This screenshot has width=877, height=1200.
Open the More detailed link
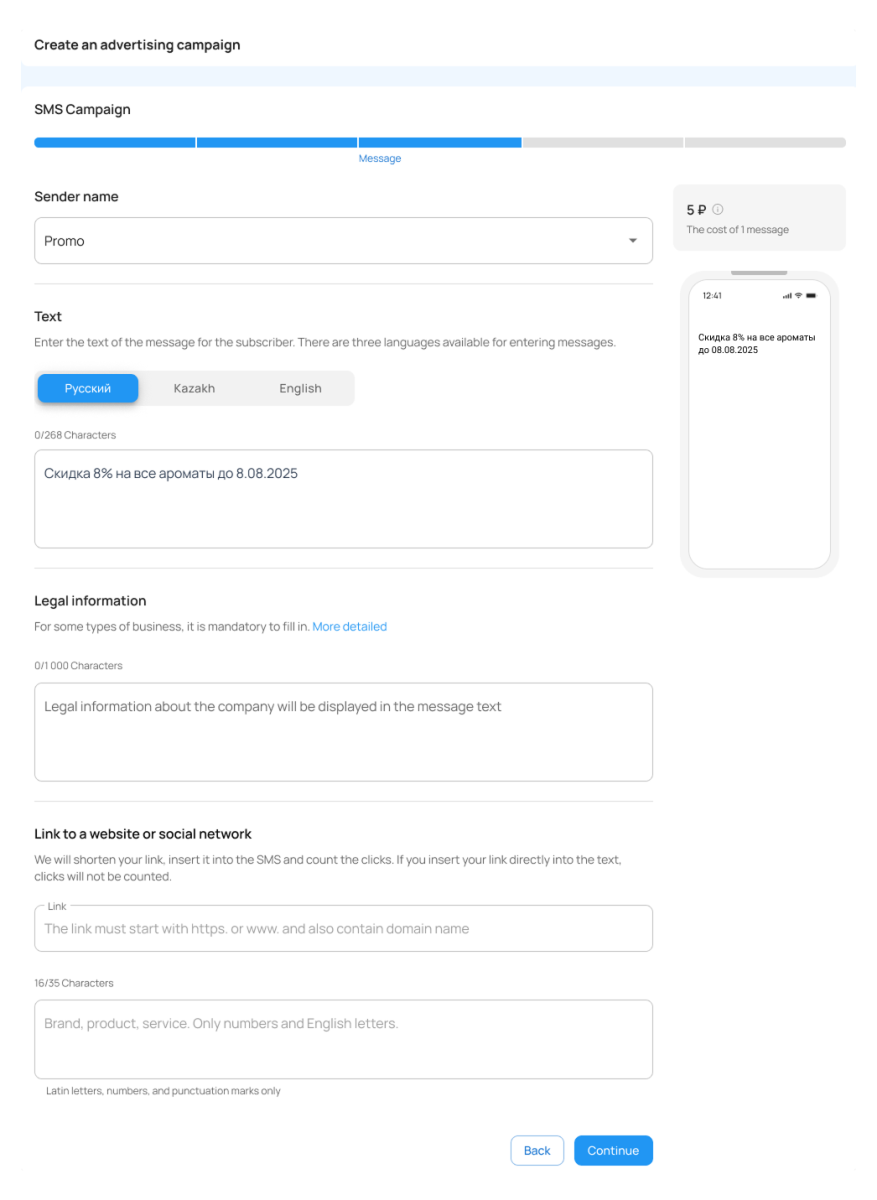tap(349, 627)
